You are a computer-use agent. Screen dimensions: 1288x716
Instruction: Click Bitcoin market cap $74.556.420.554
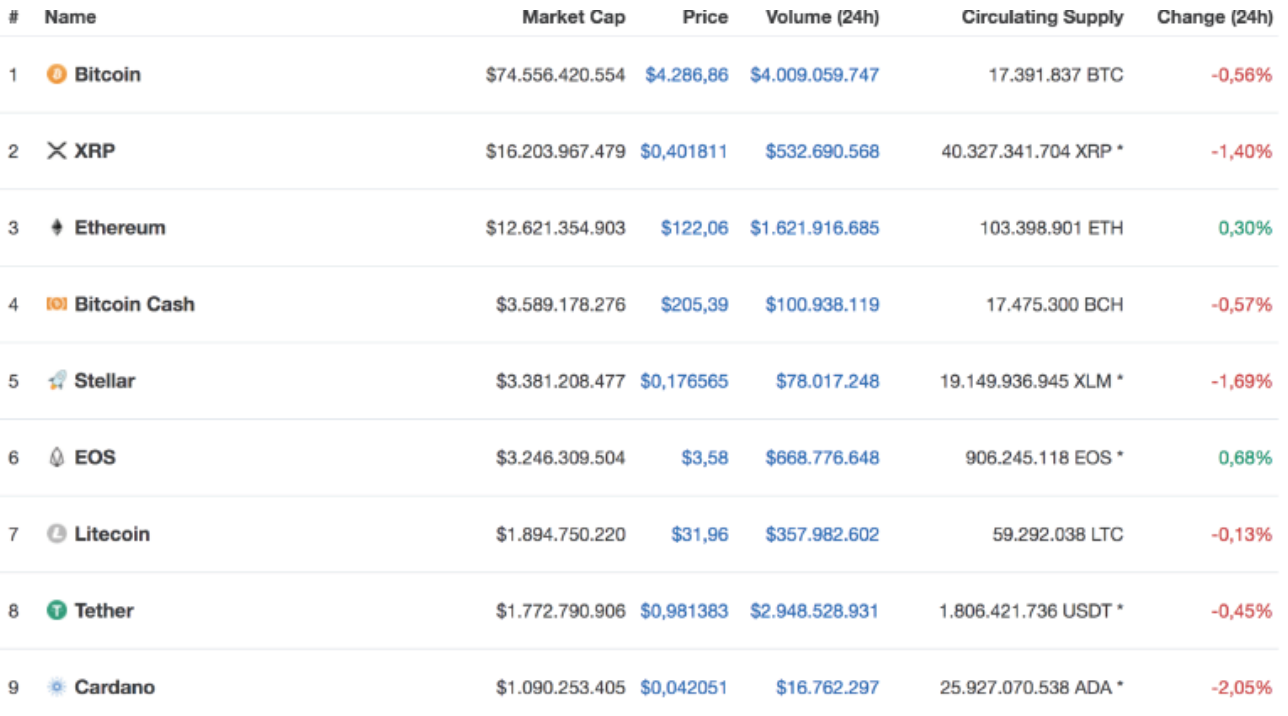(556, 74)
